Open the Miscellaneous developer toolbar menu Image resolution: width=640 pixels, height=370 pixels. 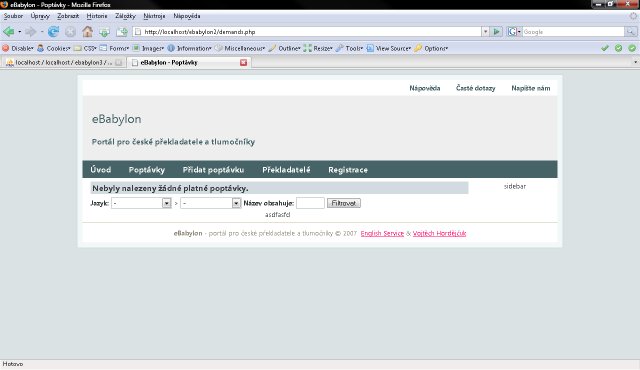pyautogui.click(x=240, y=48)
